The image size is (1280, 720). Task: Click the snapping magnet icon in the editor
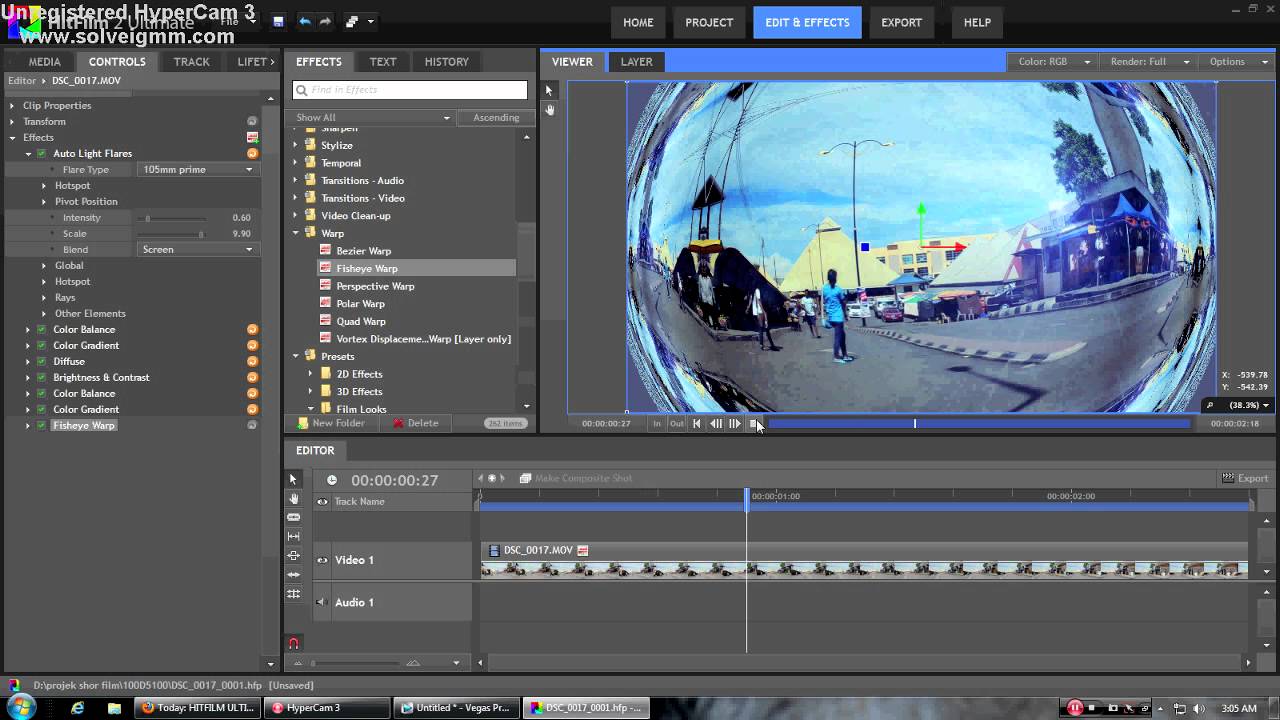(293, 643)
